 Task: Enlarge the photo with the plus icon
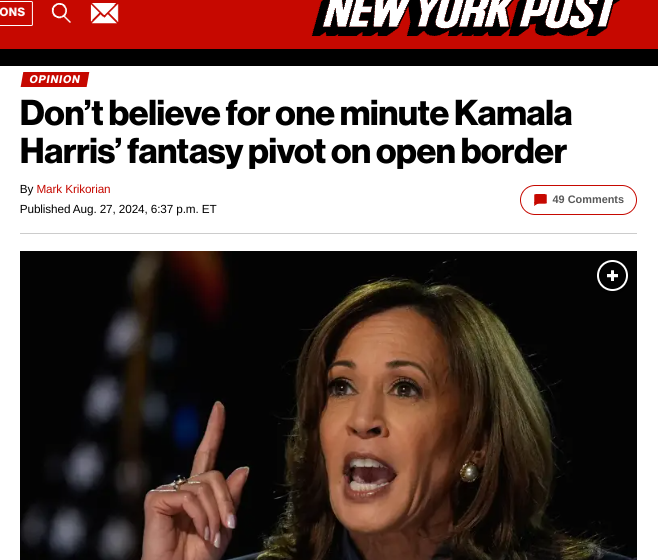click(x=612, y=275)
